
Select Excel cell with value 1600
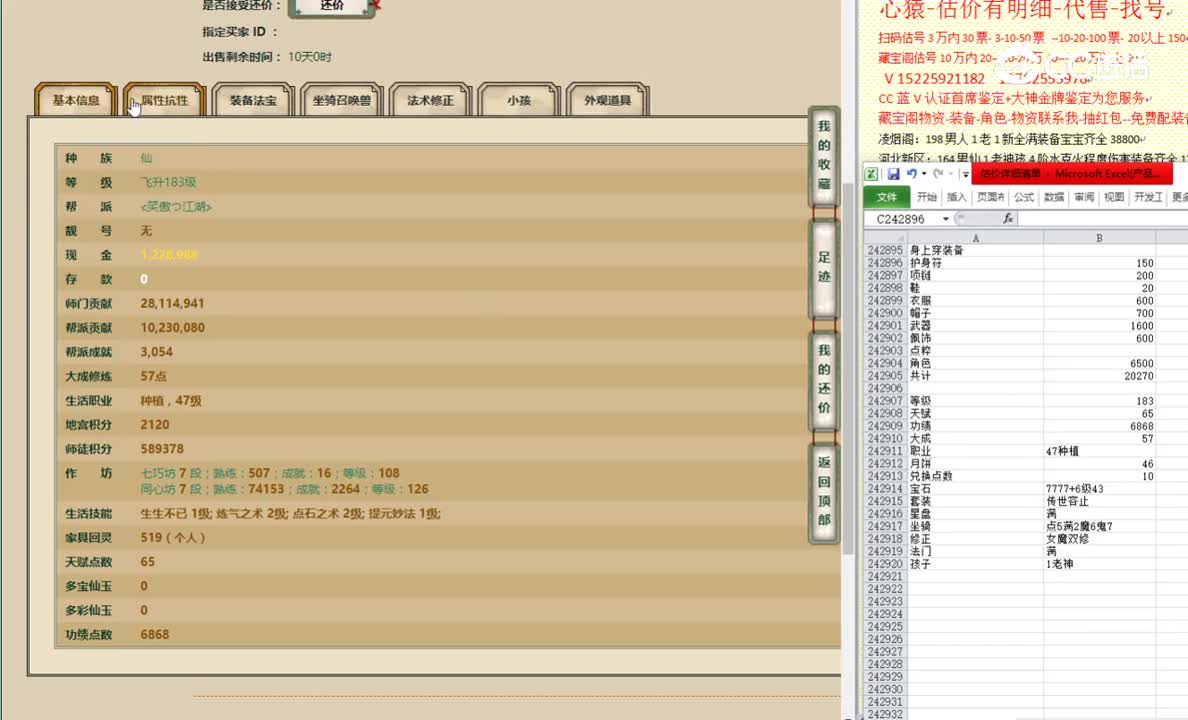[x=1099, y=325]
